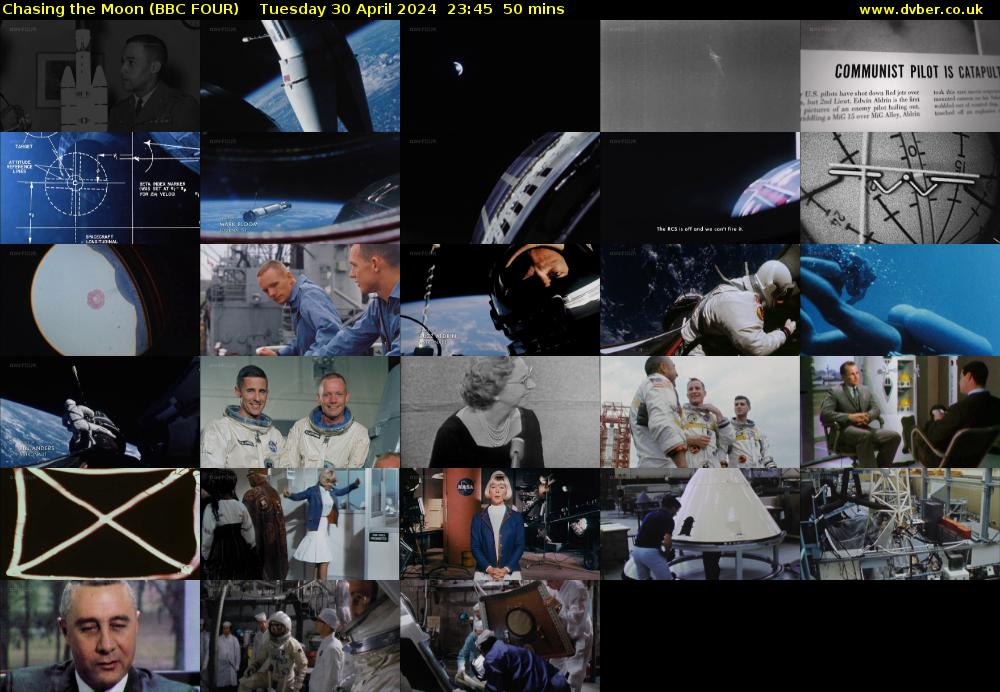Screen dimensions: 1000x692
Task: Select the black-and-white woman at microphone thumbnail
Action: coord(500,412)
